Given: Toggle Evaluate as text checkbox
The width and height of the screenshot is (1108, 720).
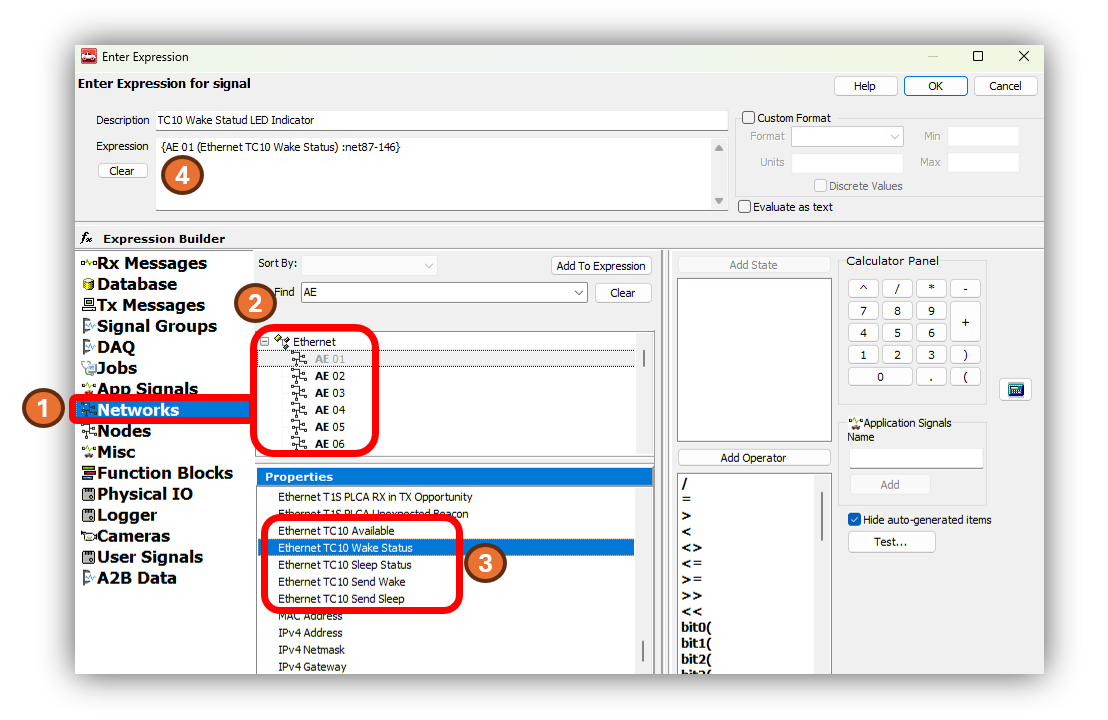Looking at the screenshot, I should coord(744,207).
